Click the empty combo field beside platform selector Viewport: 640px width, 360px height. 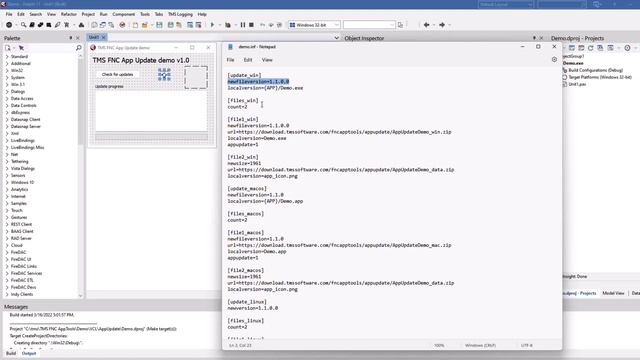tap(369, 25)
